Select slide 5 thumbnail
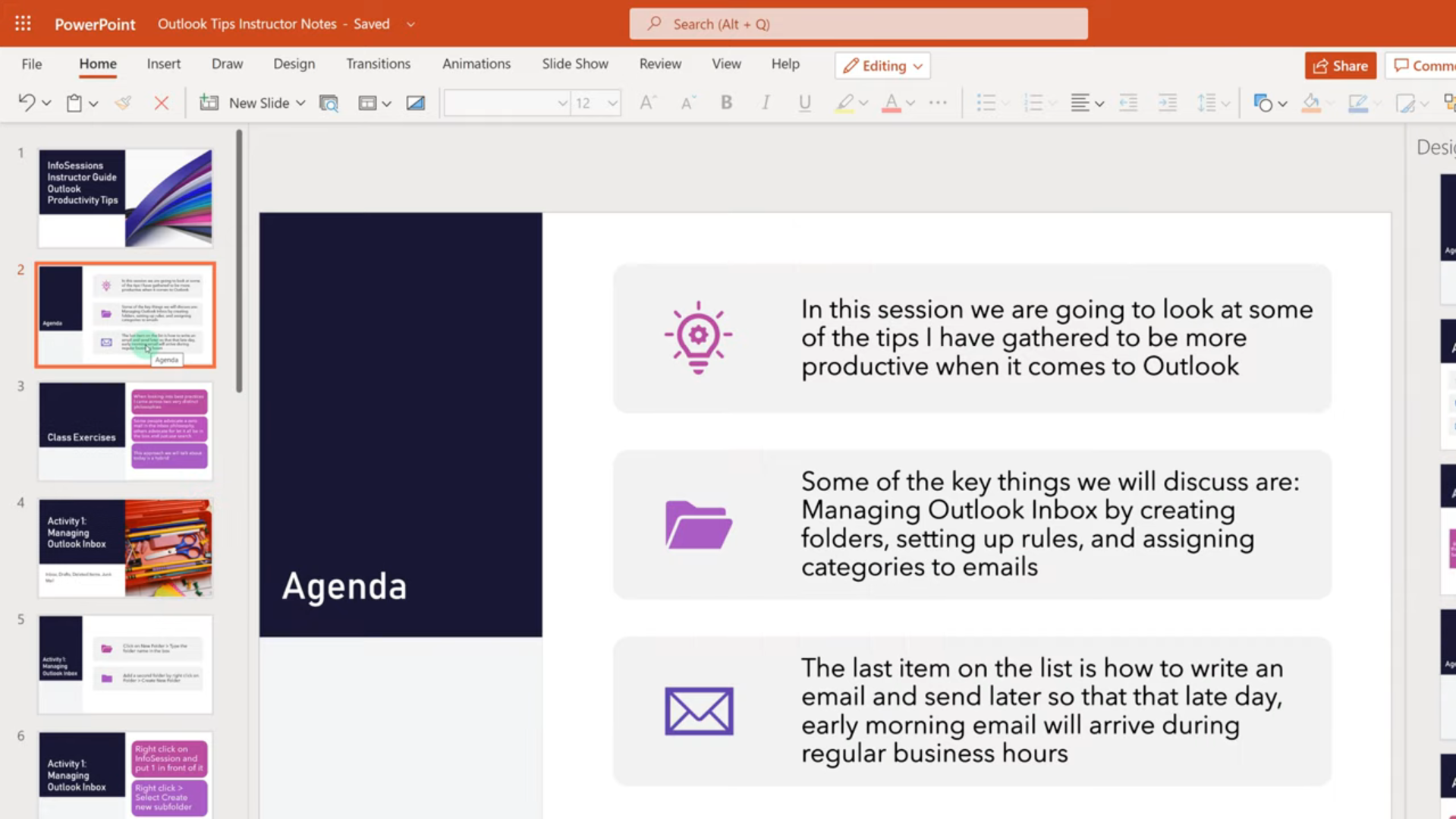Image resolution: width=1456 pixels, height=819 pixels. point(125,664)
